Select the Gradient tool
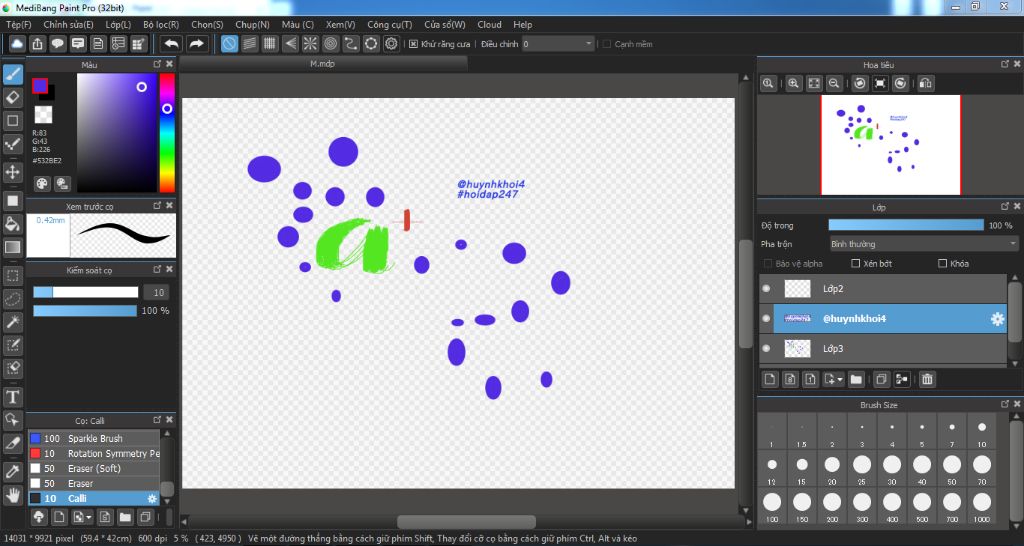 pyautogui.click(x=12, y=248)
